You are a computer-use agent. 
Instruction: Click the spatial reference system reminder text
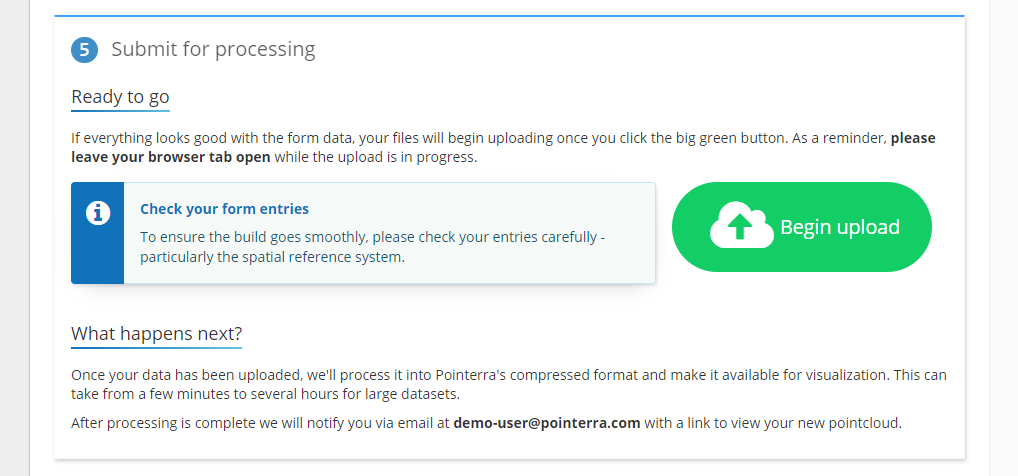[273, 257]
